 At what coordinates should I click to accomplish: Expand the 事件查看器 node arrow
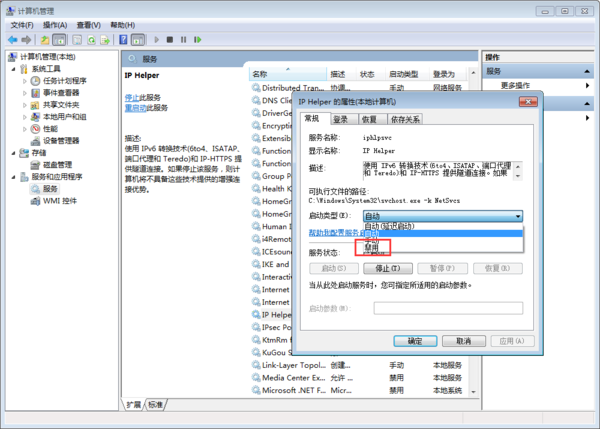24,93
